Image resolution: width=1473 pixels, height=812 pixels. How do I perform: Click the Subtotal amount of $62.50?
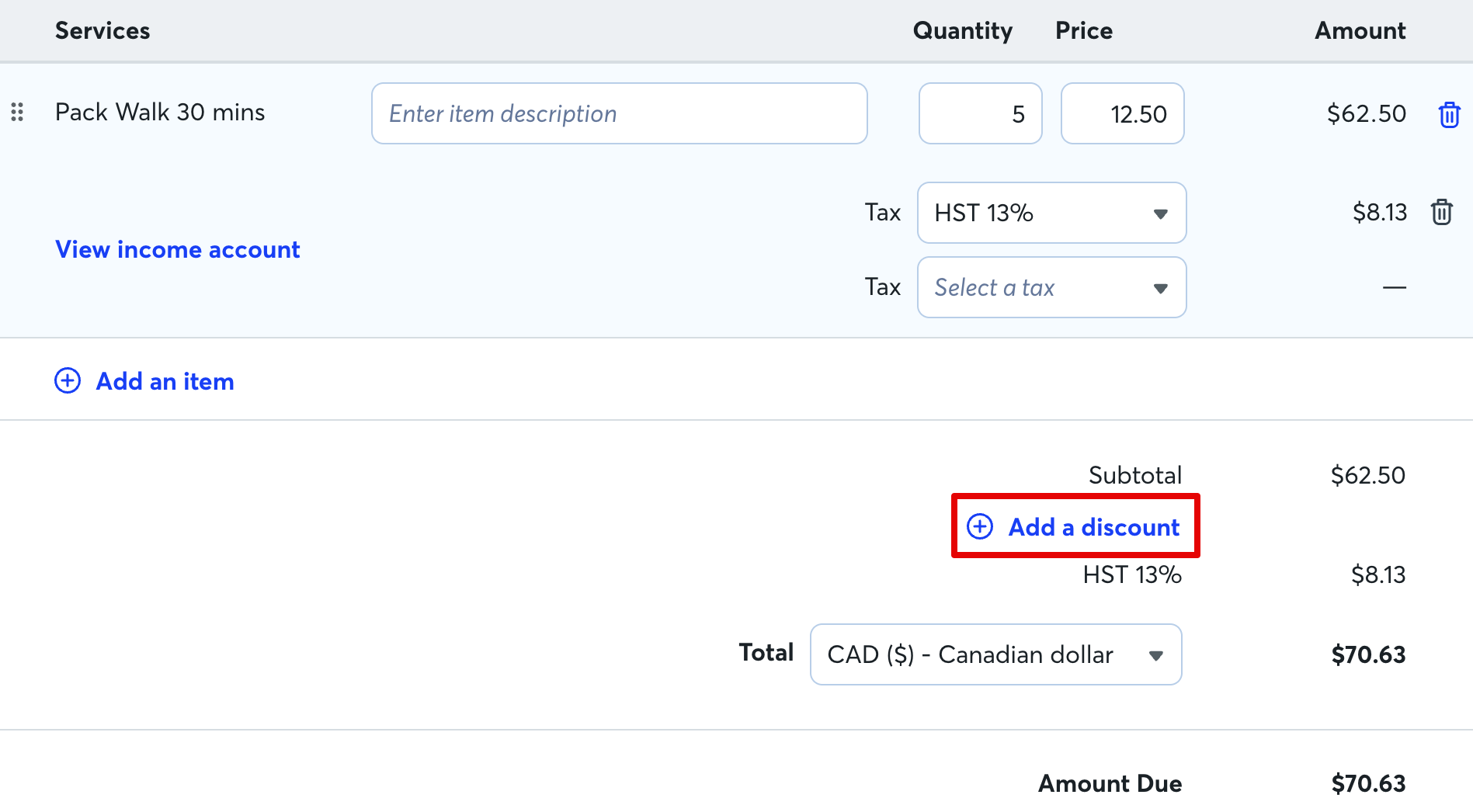coord(1368,474)
